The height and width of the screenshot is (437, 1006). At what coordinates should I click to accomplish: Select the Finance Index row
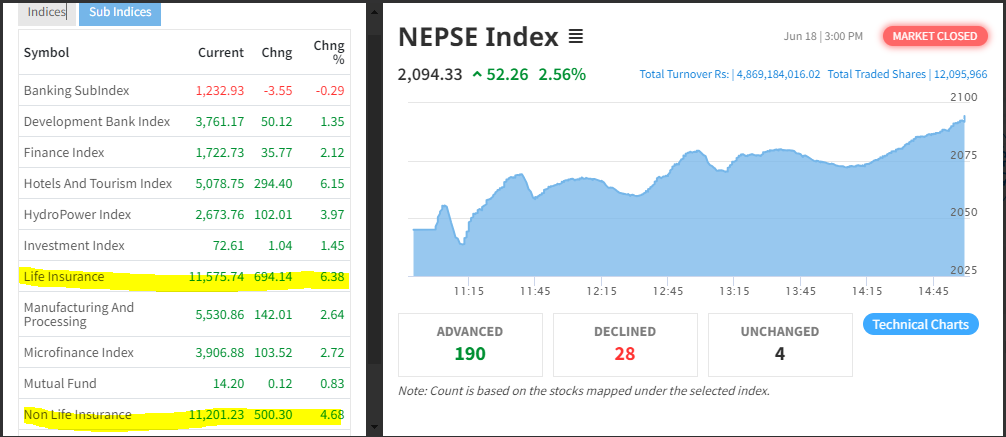64,152
